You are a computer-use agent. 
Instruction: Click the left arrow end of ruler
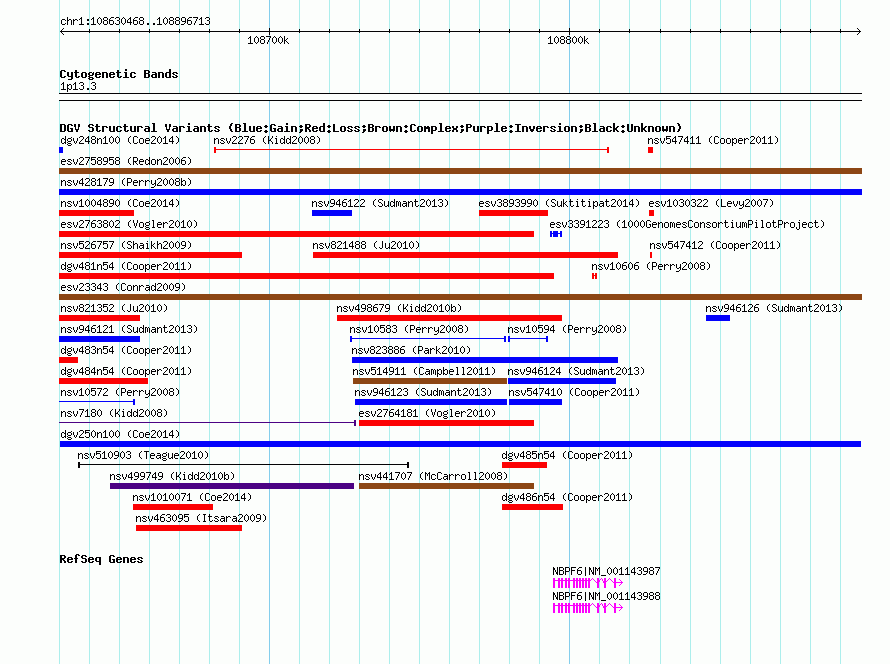click(x=63, y=32)
